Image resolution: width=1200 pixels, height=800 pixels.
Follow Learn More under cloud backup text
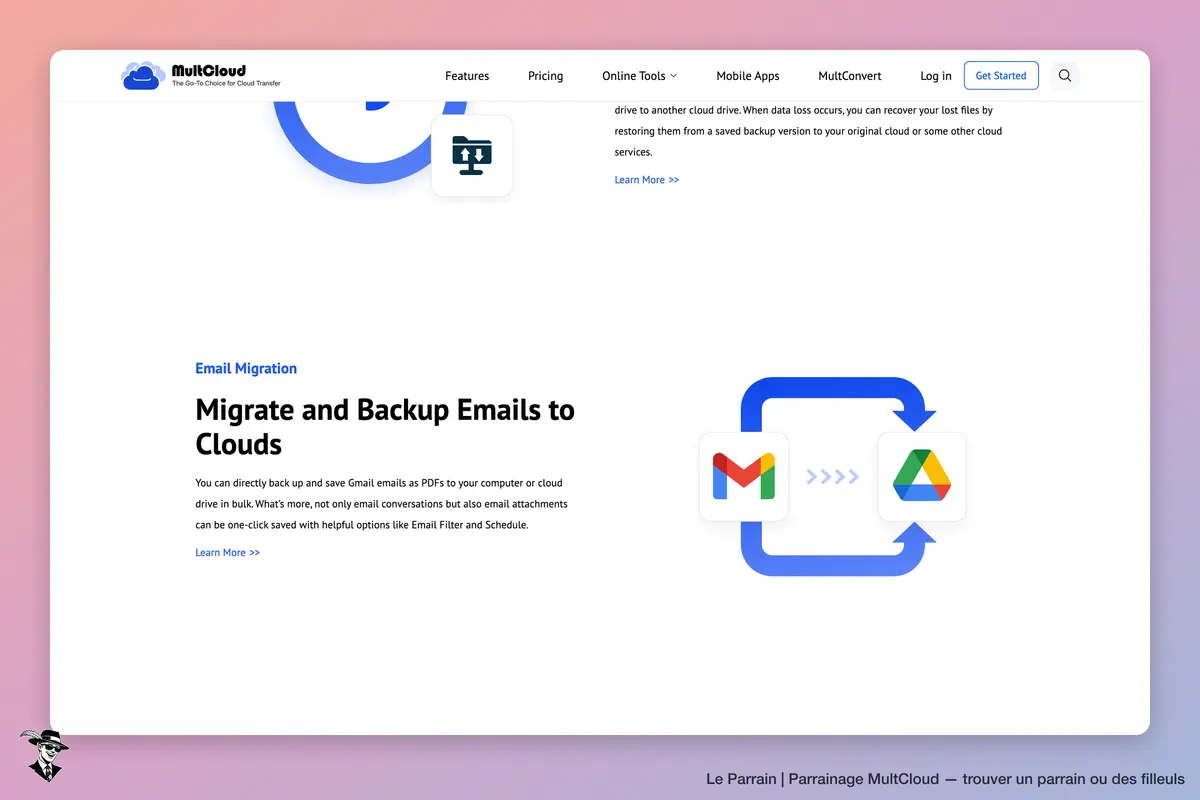[x=647, y=180]
